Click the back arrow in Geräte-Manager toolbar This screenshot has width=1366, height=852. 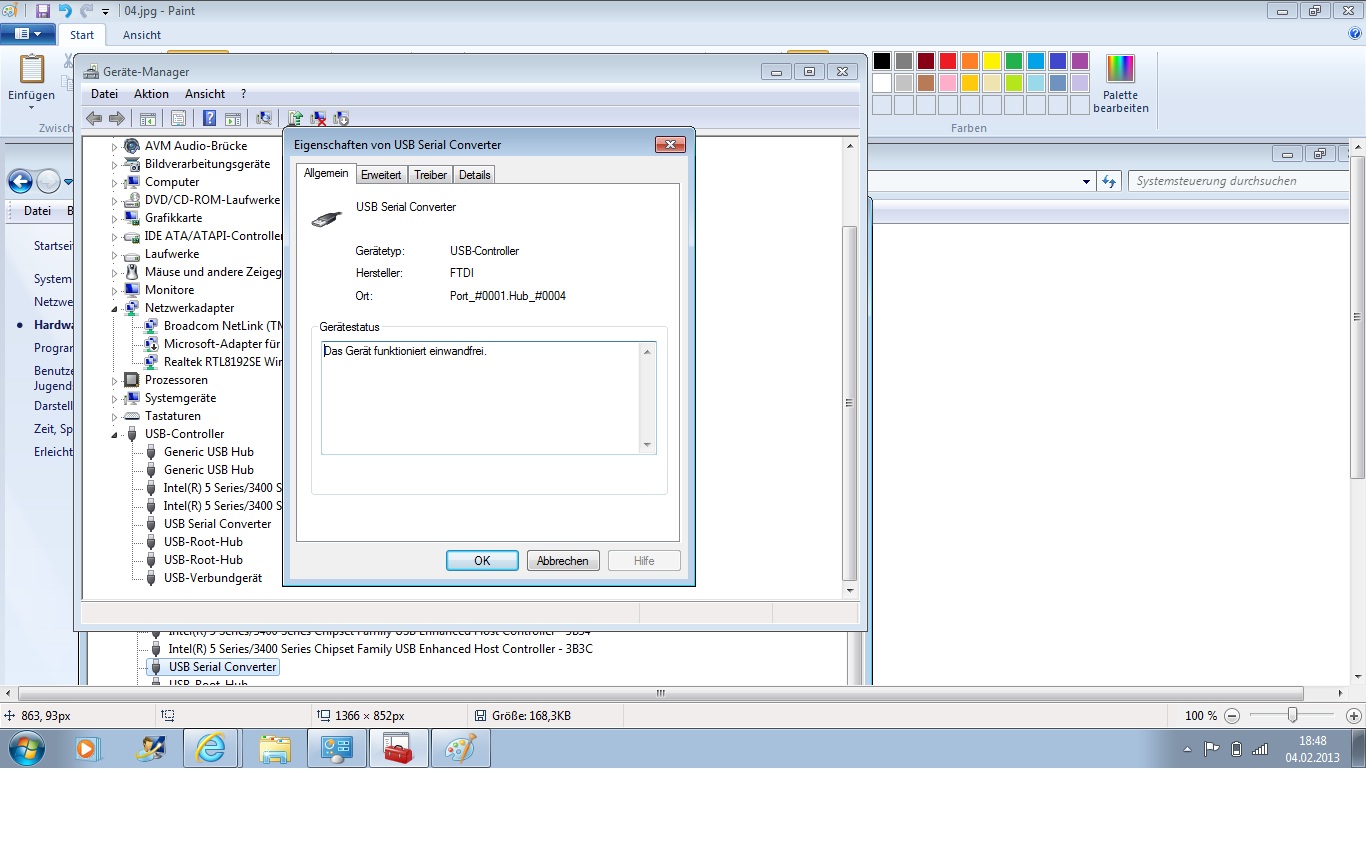point(94,118)
